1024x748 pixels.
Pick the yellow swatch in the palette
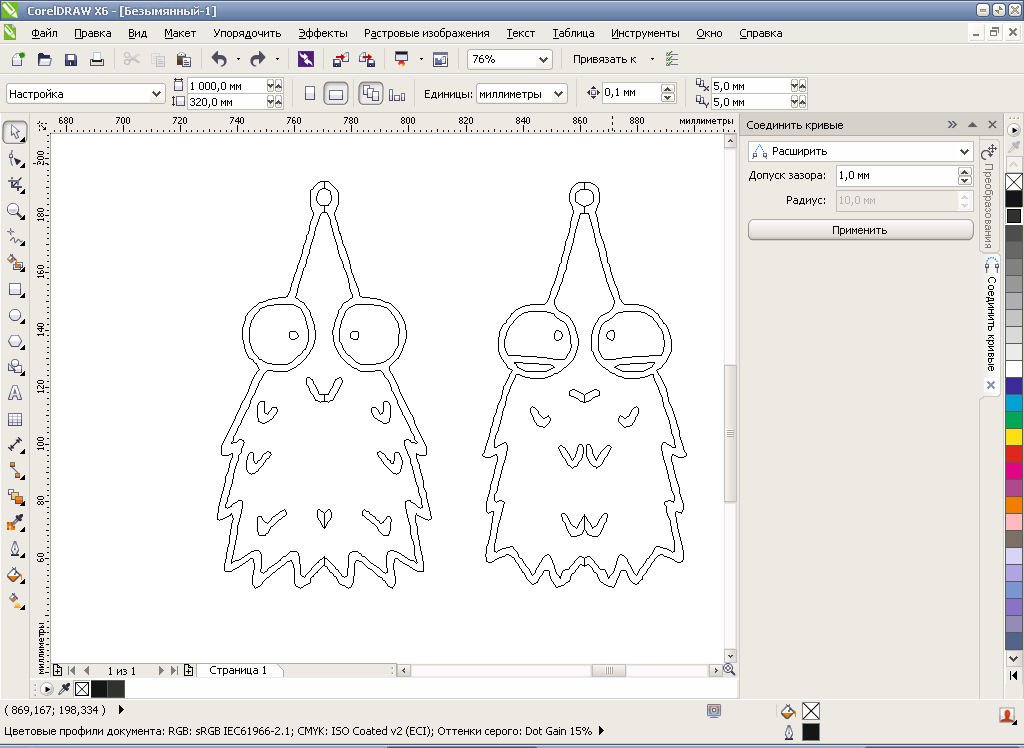point(1014,437)
